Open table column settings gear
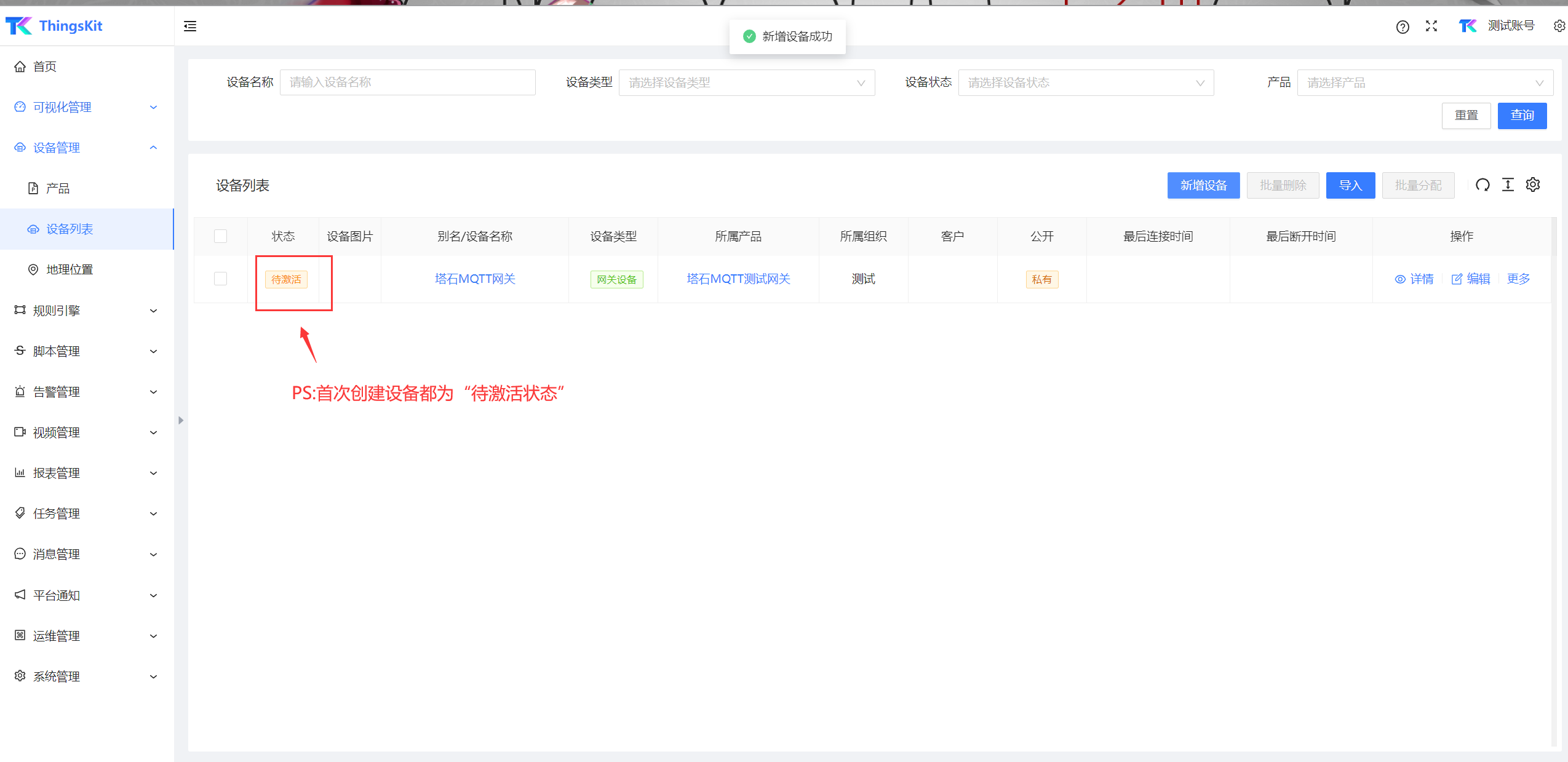Image resolution: width=1568 pixels, height=762 pixels. tap(1532, 185)
